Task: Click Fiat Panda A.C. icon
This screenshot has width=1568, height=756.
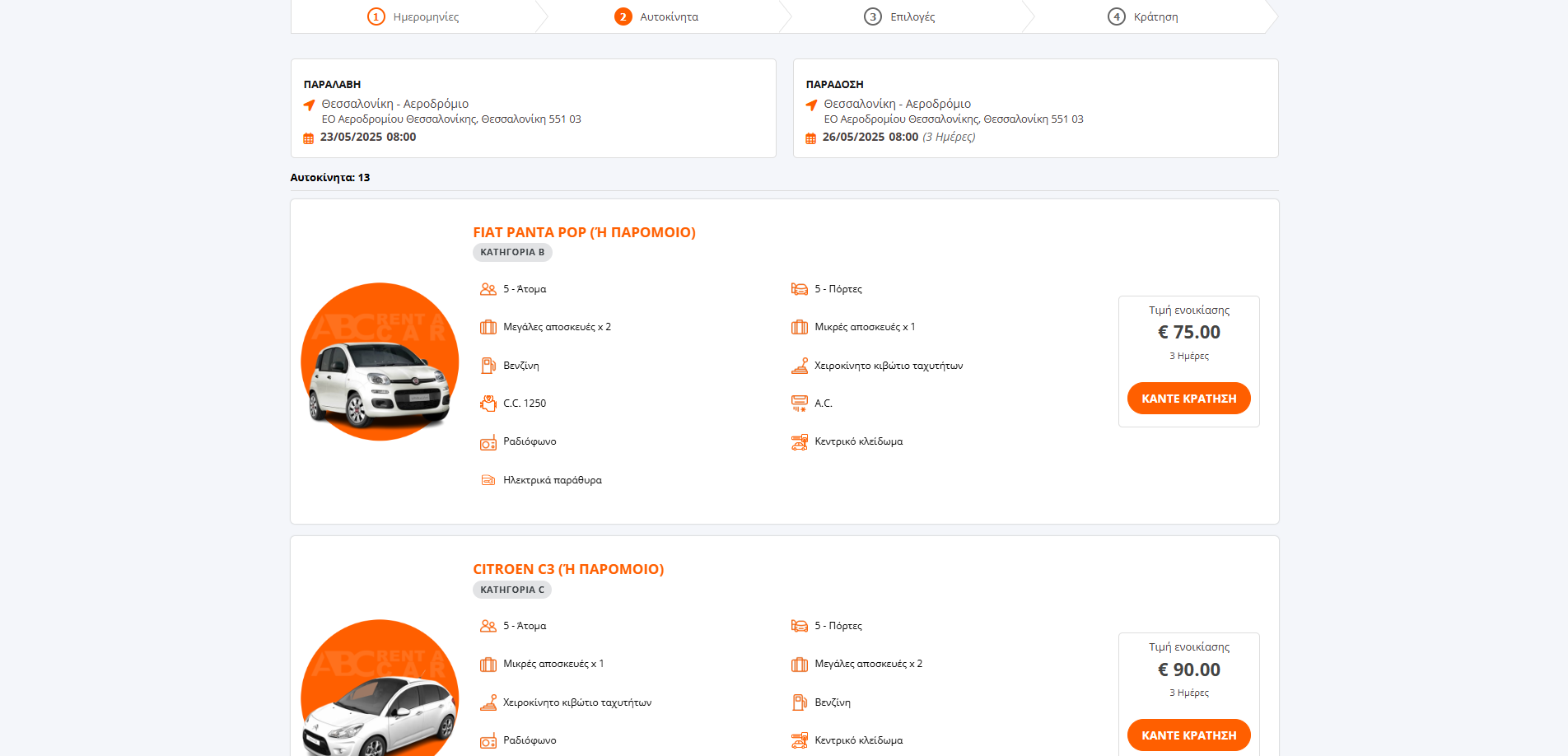Action: pyautogui.click(x=800, y=404)
